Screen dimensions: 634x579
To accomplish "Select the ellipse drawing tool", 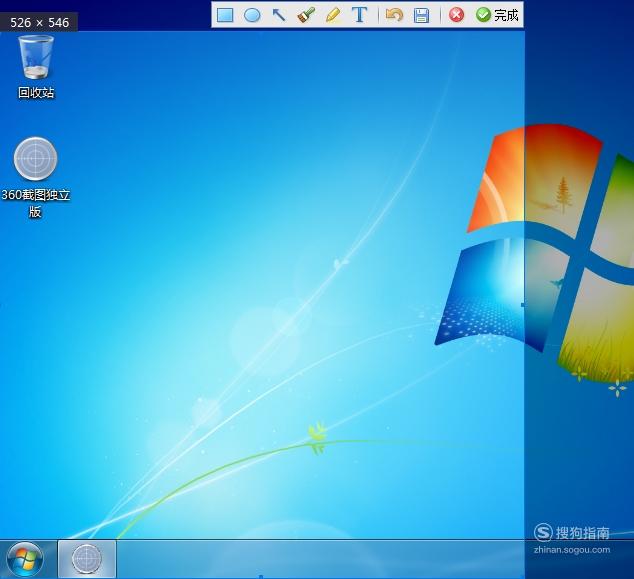I will (x=252, y=15).
